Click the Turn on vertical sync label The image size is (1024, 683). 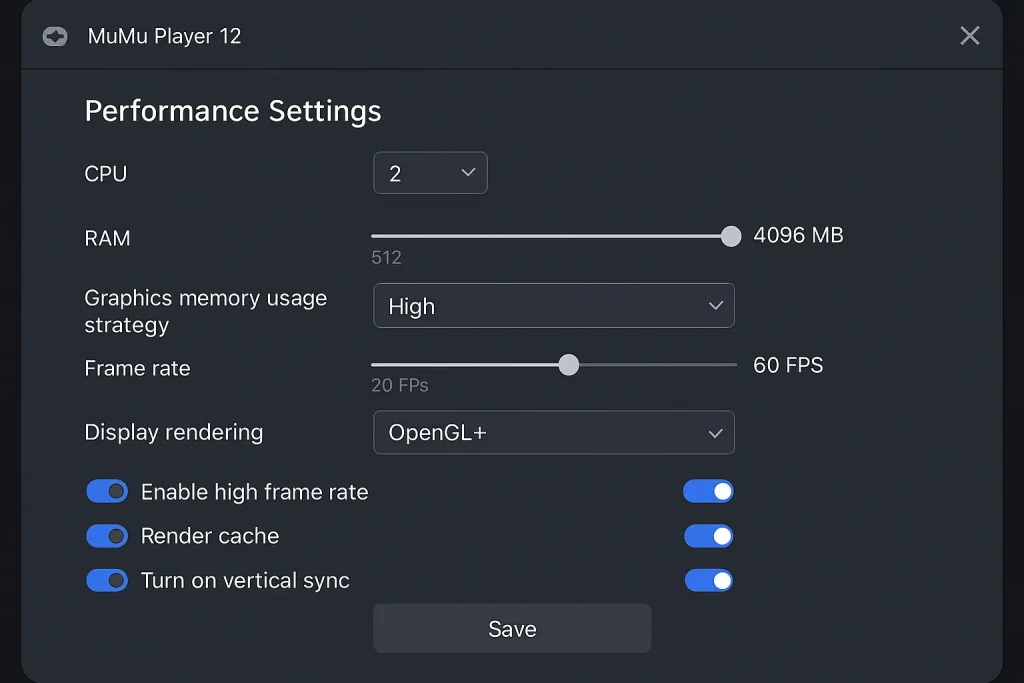(245, 581)
